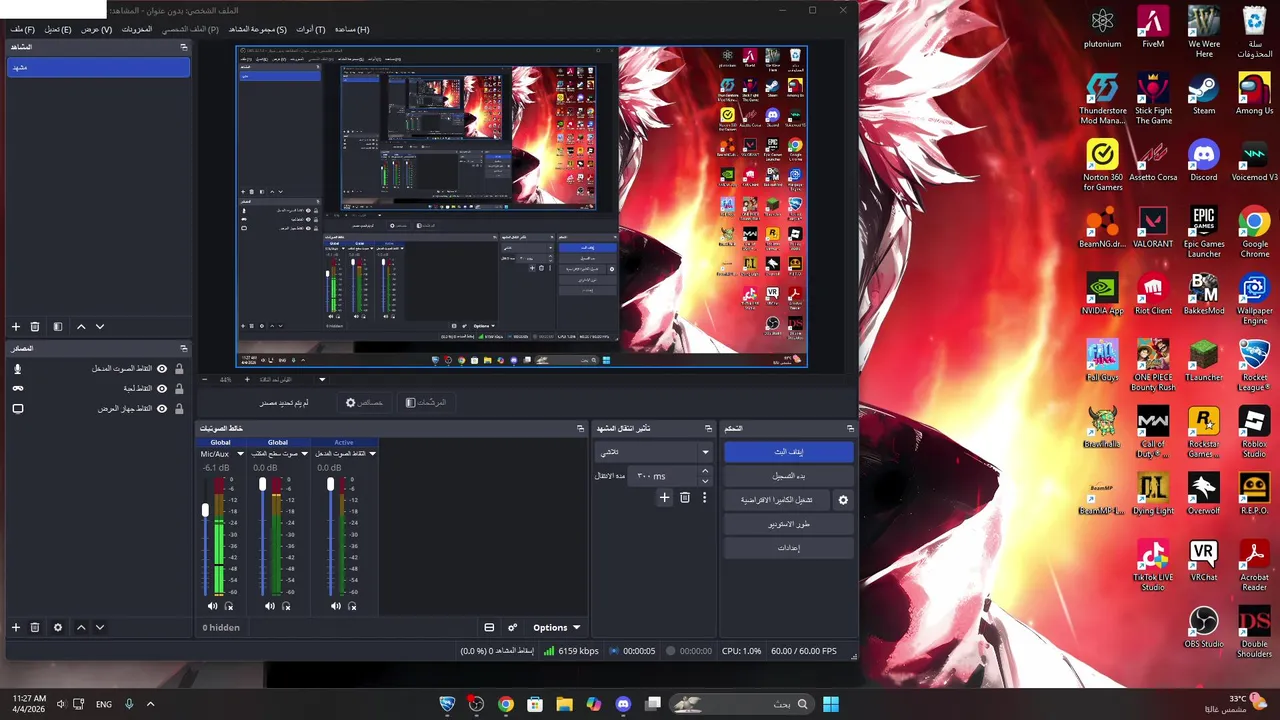Screen dimensions: 1280x720
Task: Mute the صوت سطح المكتب channel speaker icon
Action: point(270,606)
